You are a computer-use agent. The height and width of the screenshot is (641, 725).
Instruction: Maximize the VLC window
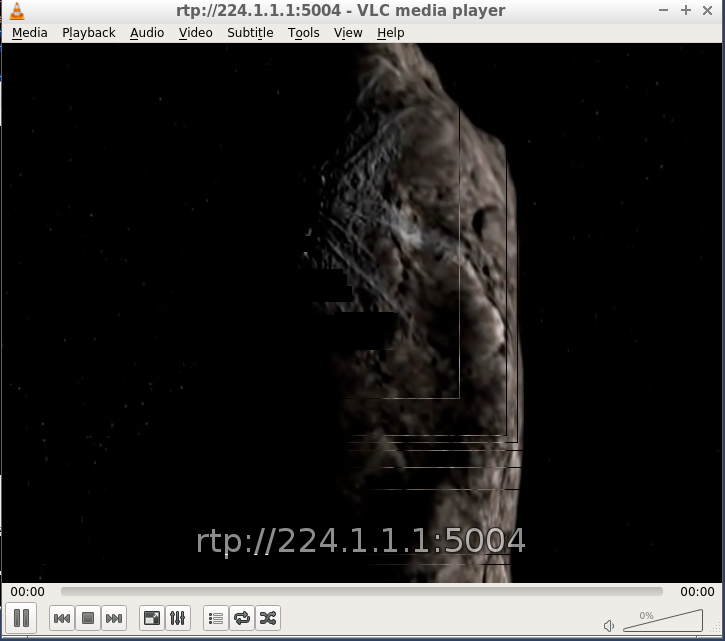tap(686, 10)
